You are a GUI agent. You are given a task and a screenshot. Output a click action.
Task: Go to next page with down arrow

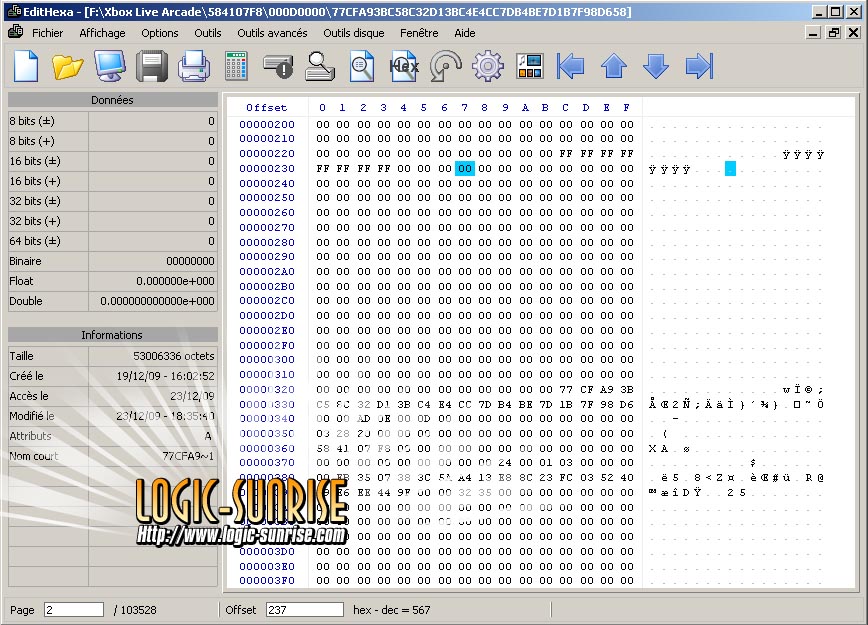coord(656,66)
